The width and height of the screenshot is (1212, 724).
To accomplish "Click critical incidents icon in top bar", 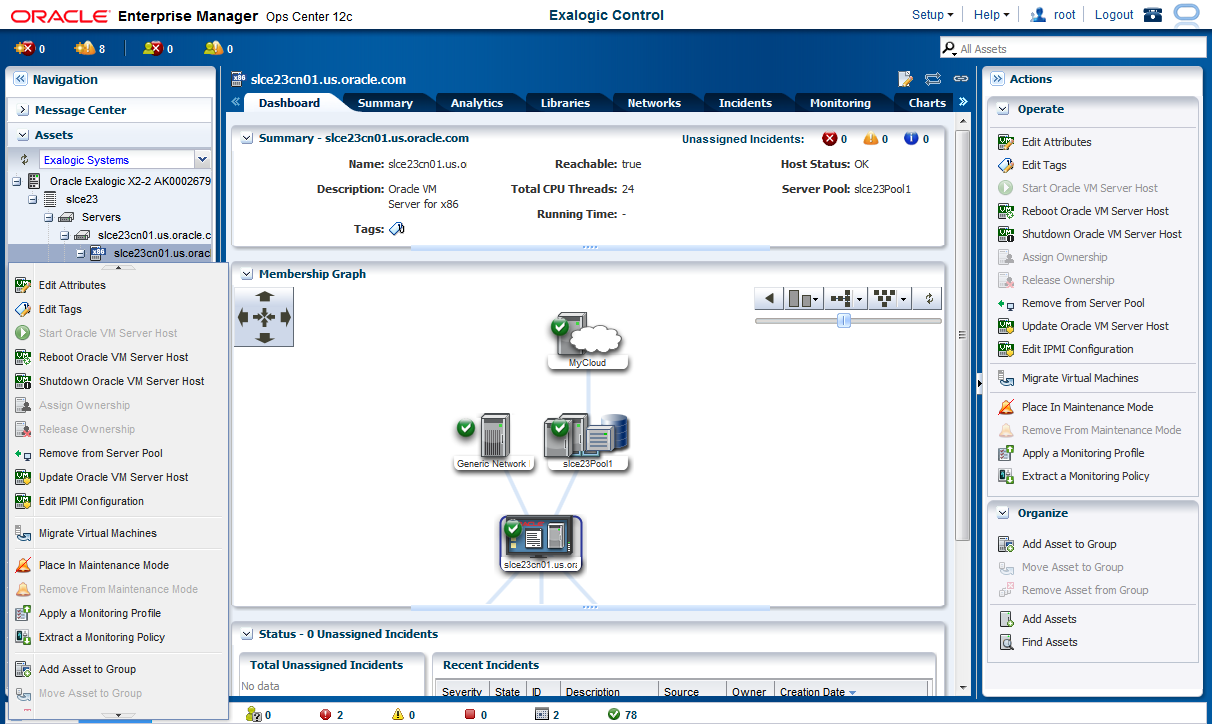I will coord(24,48).
